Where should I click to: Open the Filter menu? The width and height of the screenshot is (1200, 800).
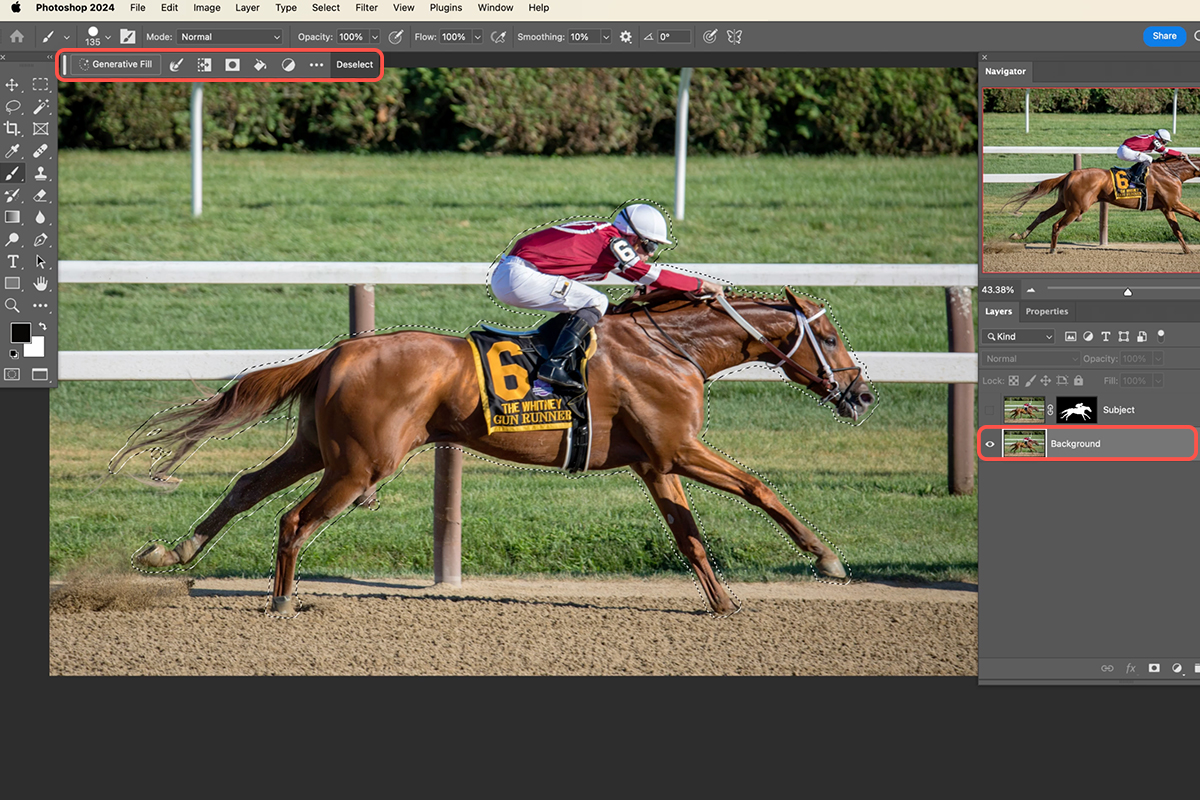366,8
